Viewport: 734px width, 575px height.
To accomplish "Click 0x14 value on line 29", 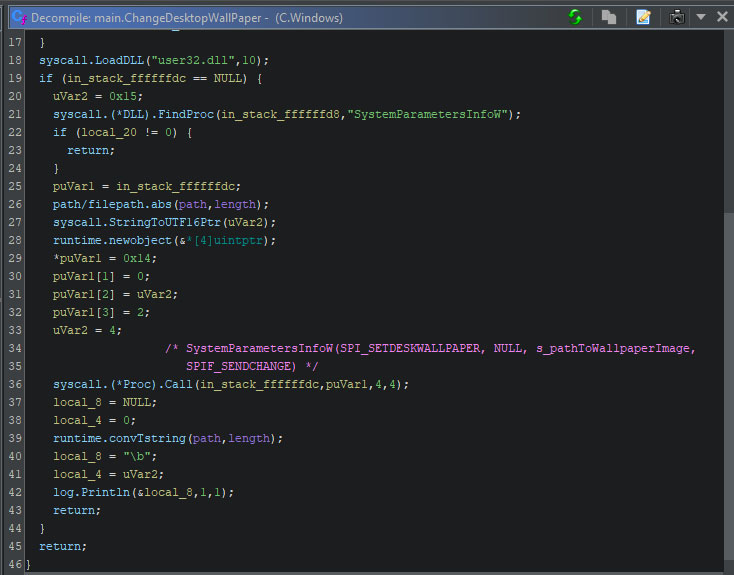I will 137,258.
